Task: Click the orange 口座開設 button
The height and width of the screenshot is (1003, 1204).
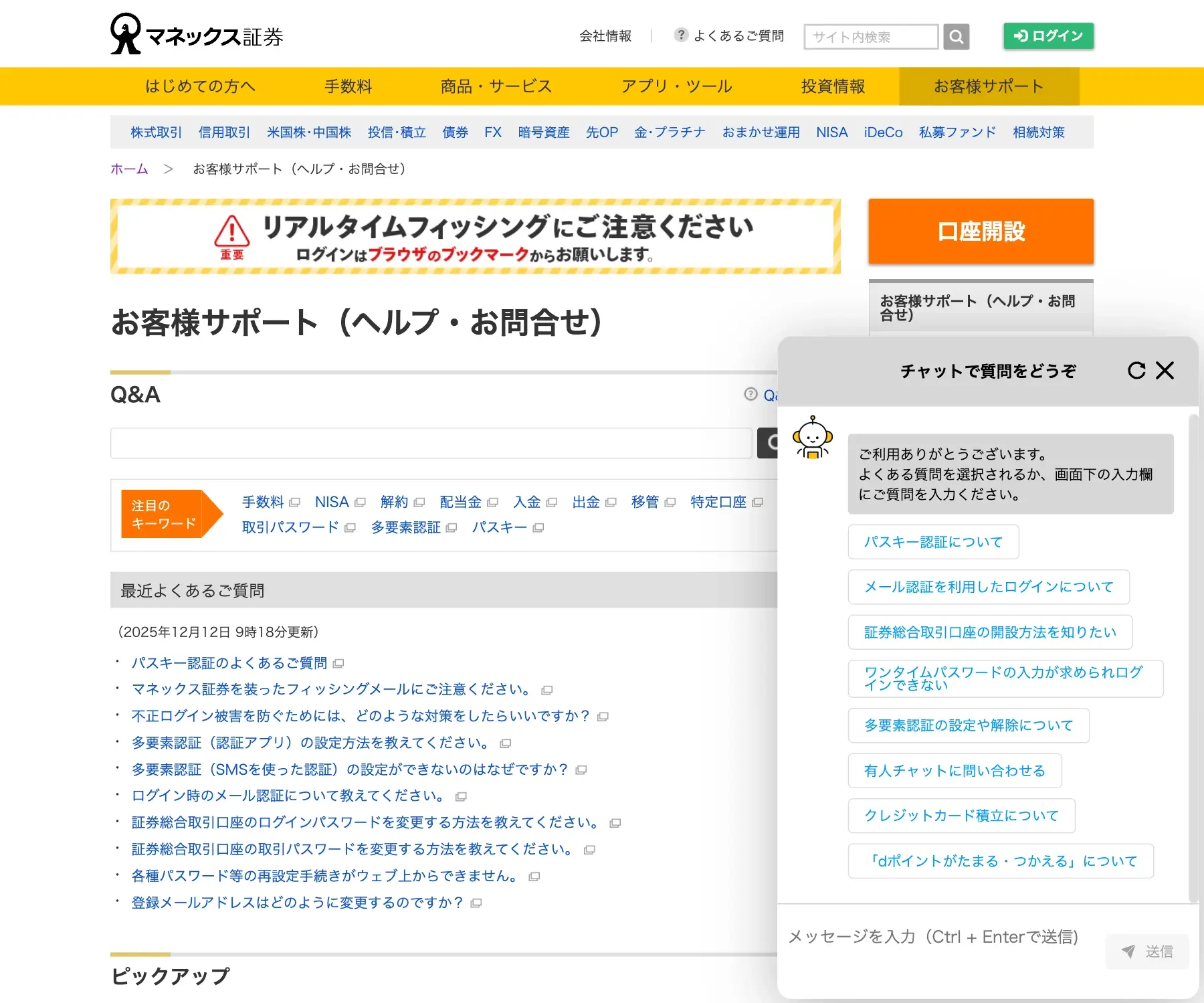Action: coord(980,232)
